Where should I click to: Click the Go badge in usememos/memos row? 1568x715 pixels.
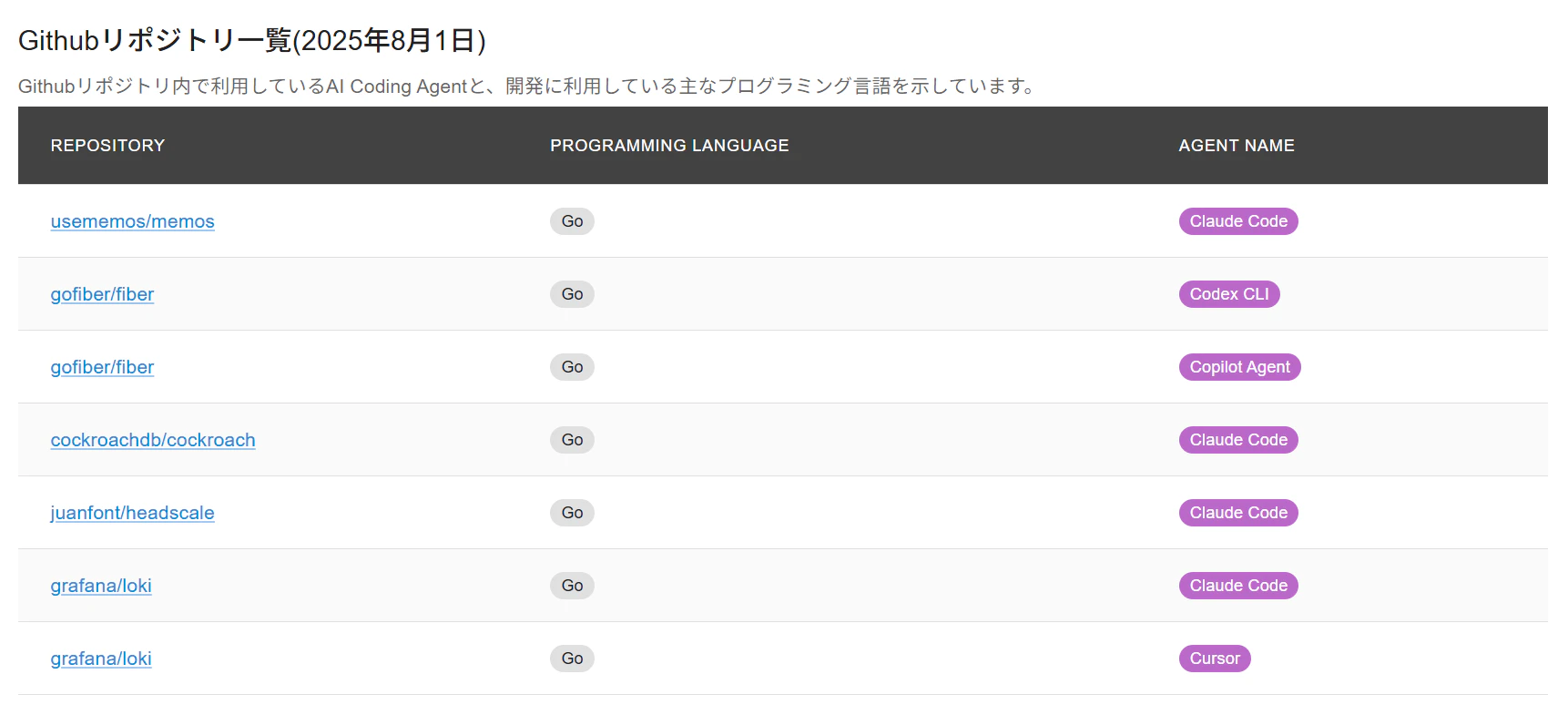572,221
